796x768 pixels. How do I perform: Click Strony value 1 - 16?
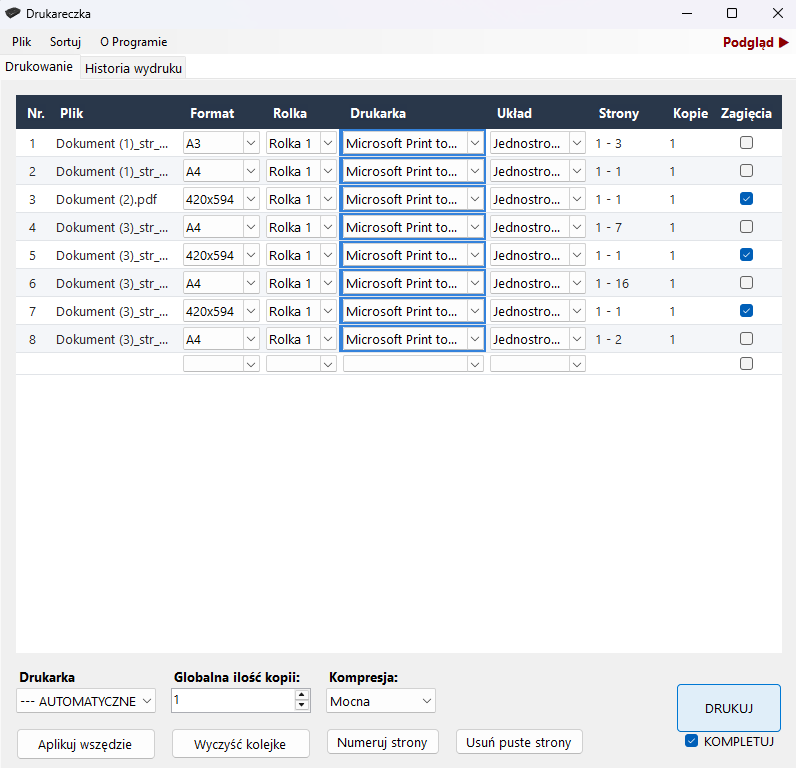[612, 283]
